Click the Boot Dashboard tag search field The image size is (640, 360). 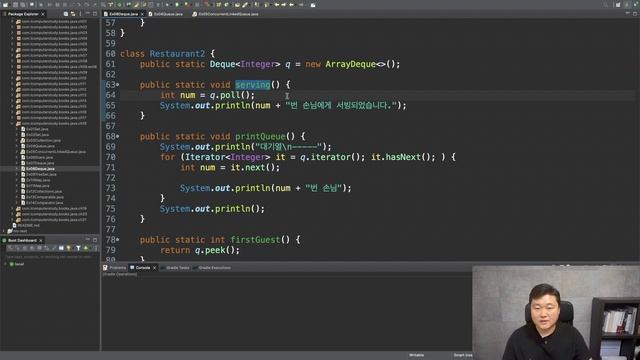coord(49,257)
